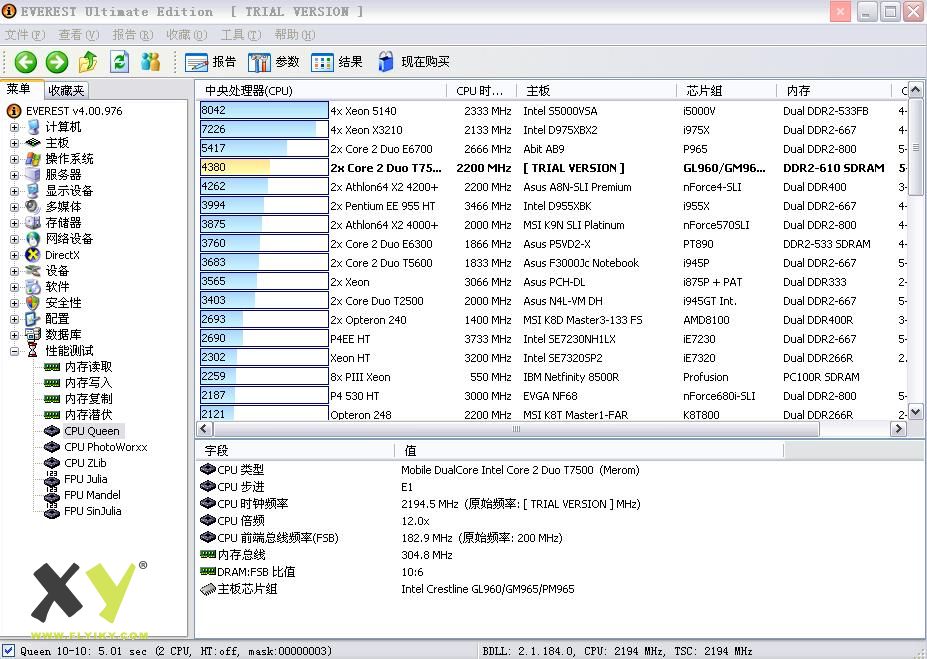This screenshot has height=659, width=927.
Task: Collapse the 性能测试 tree node
Action: (x=14, y=351)
